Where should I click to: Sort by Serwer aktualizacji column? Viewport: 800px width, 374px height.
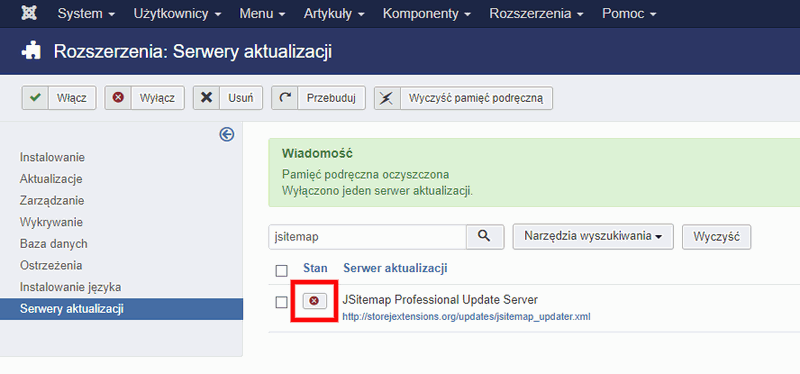[x=395, y=268]
